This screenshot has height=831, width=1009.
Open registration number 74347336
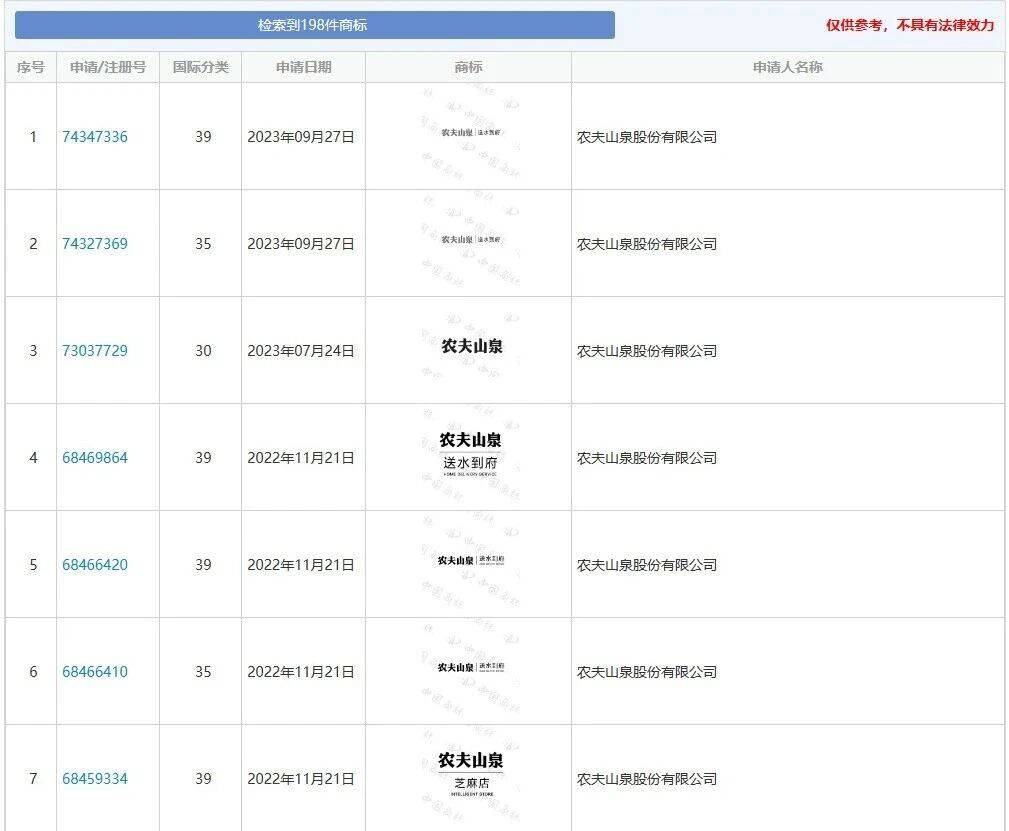click(95, 137)
